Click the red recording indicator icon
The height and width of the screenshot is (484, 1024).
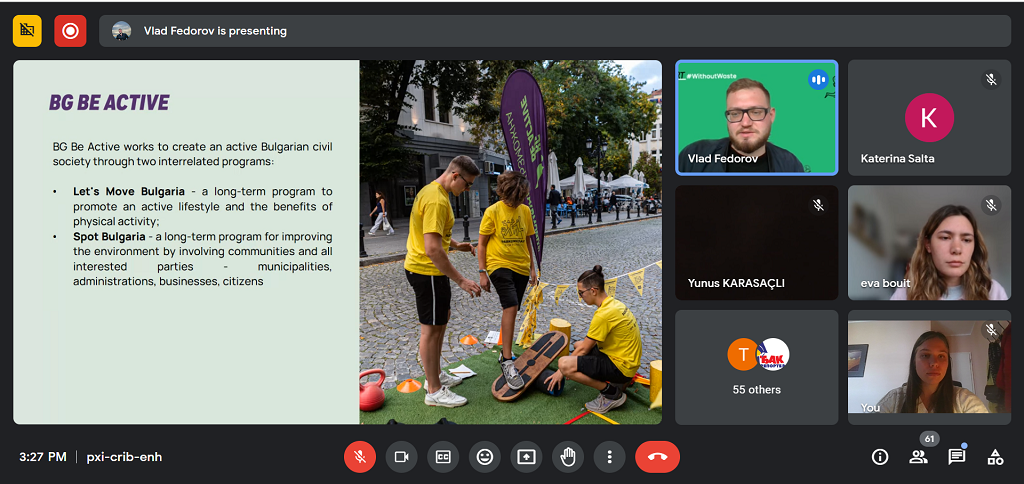(70, 31)
